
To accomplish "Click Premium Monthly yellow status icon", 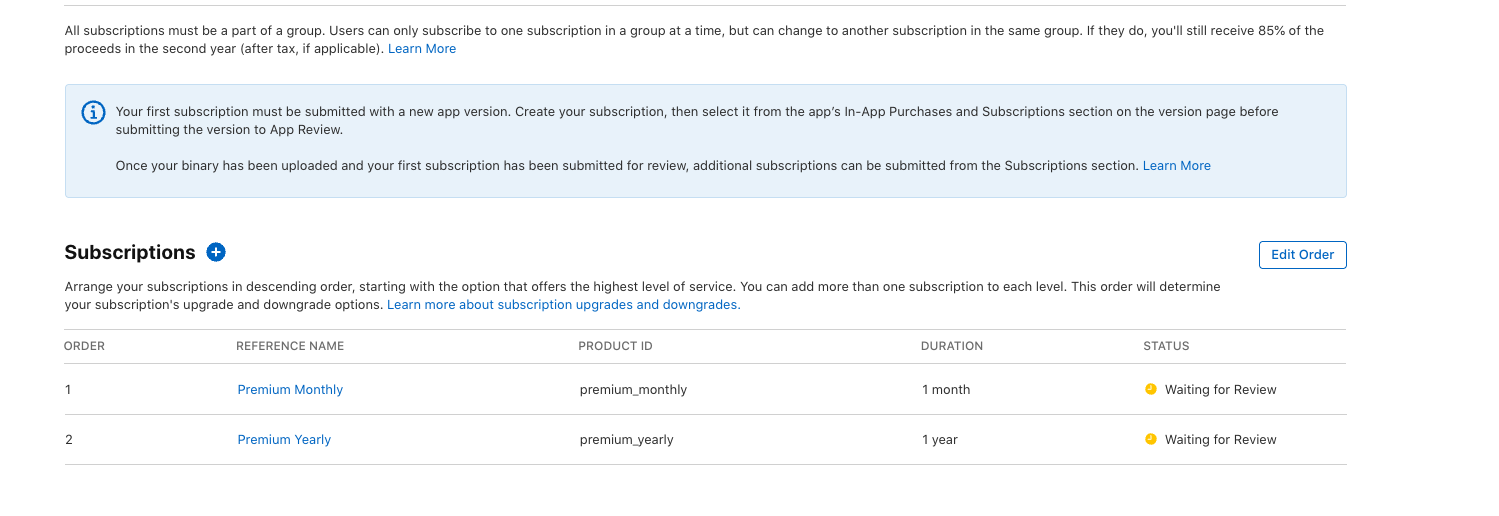I will (1150, 389).
